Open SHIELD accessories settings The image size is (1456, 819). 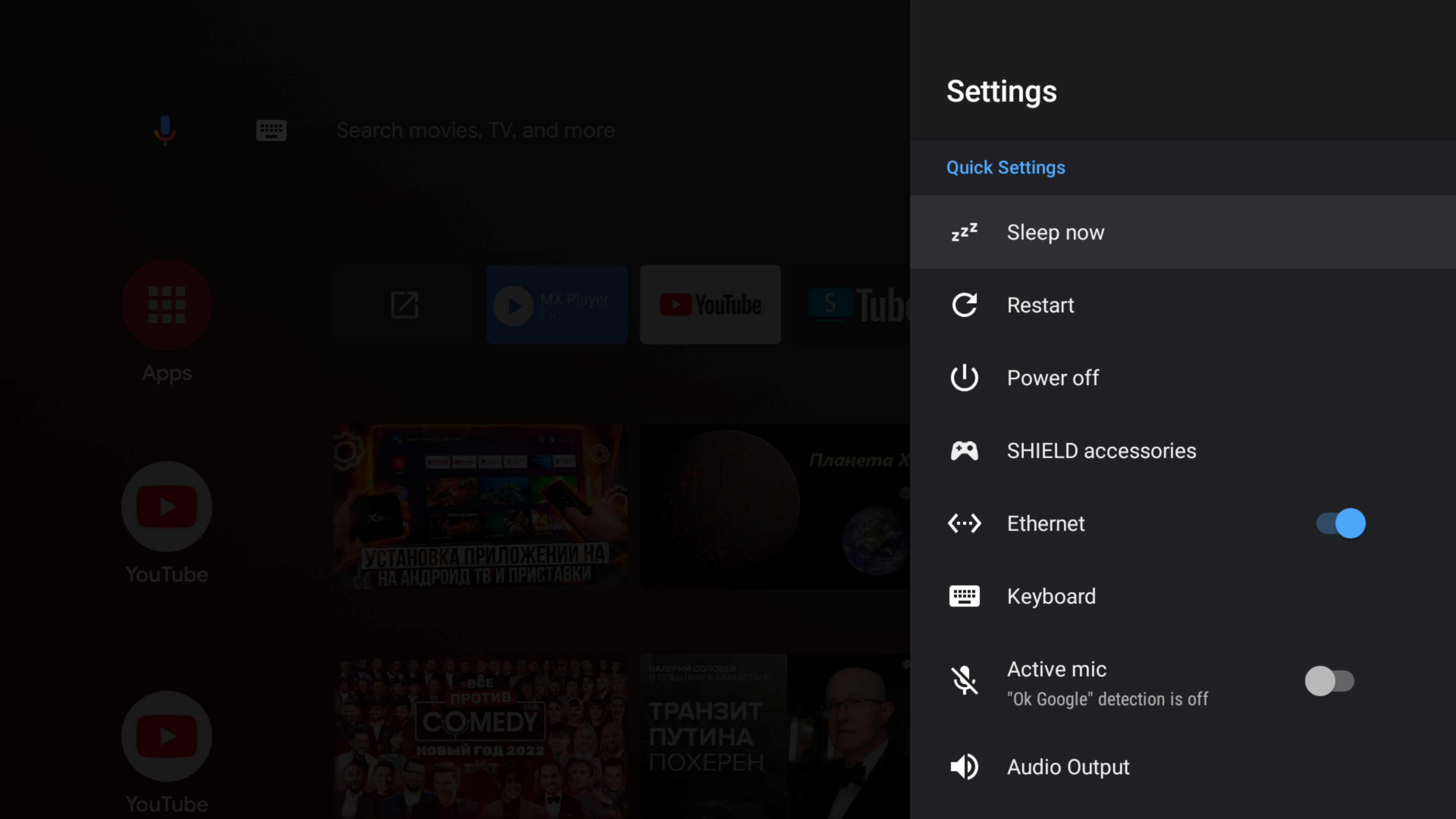click(1183, 450)
